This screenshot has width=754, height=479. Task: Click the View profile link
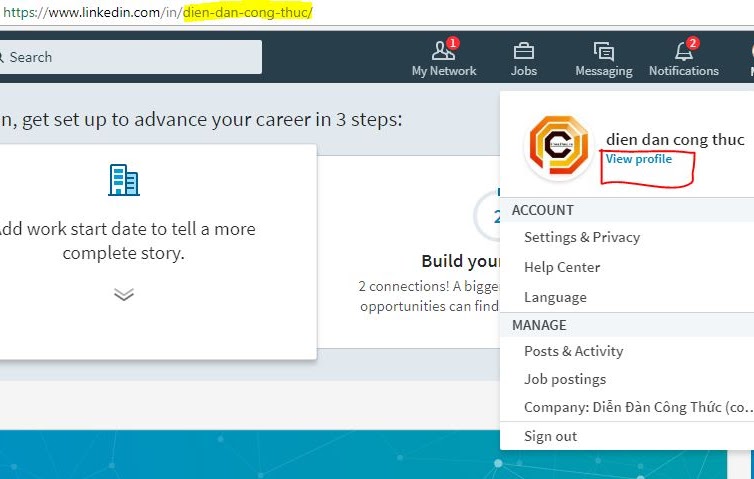(638, 159)
